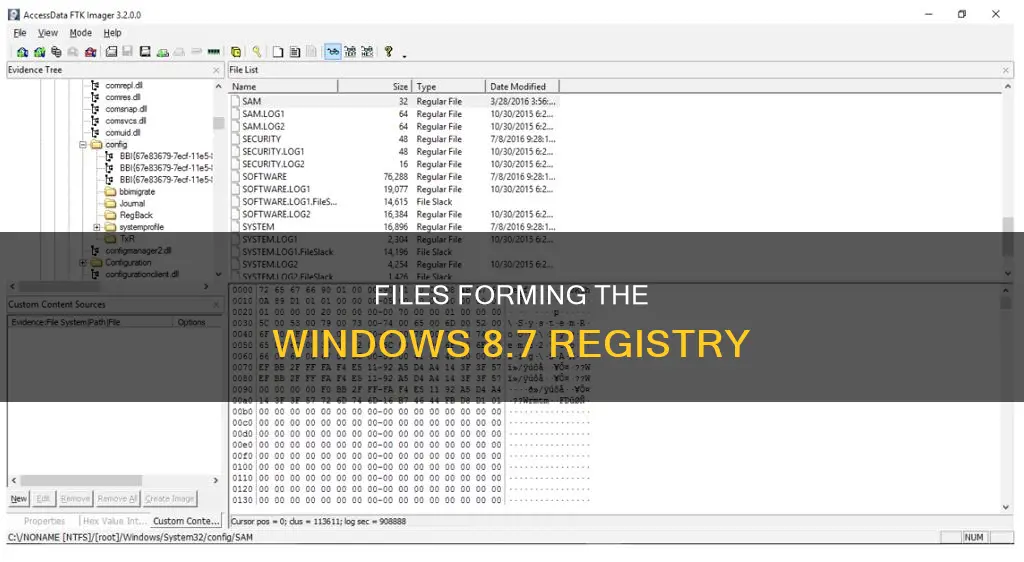
Task: Switch to the Properties tab
Action: pos(44,521)
